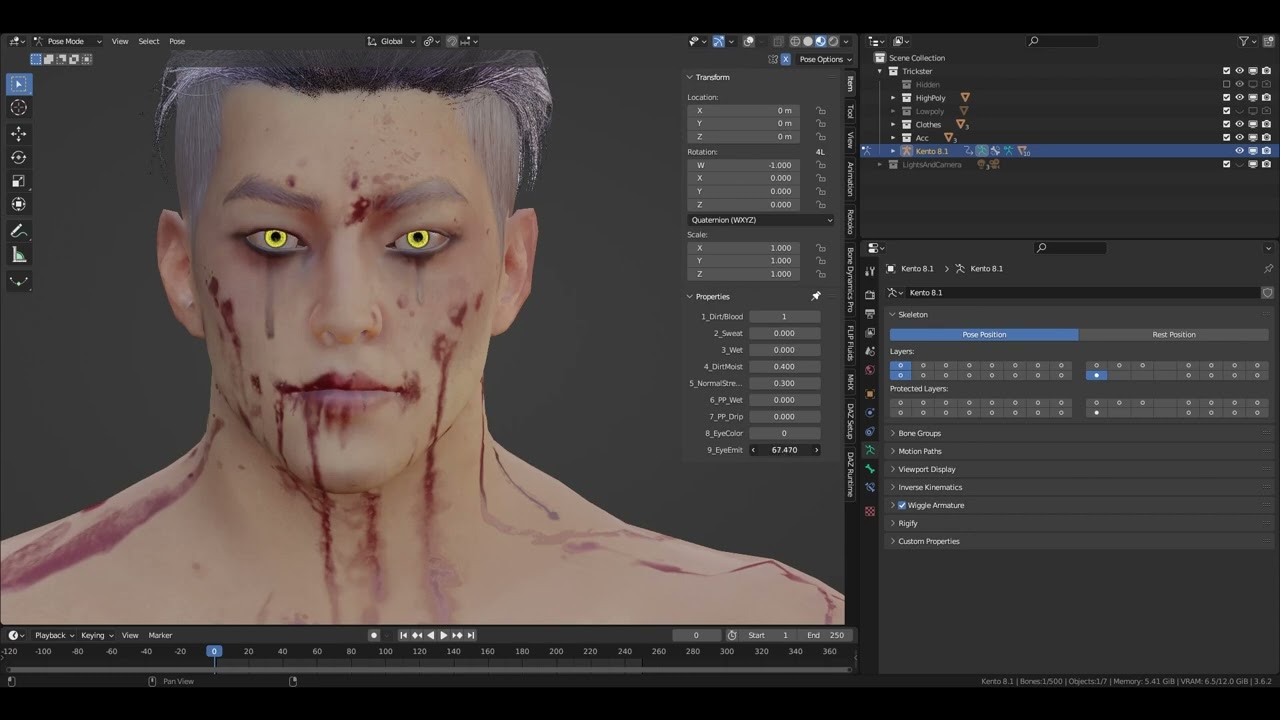This screenshot has height=720, width=1280.
Task: Jump to the end frame of timeline
Action: (470, 635)
